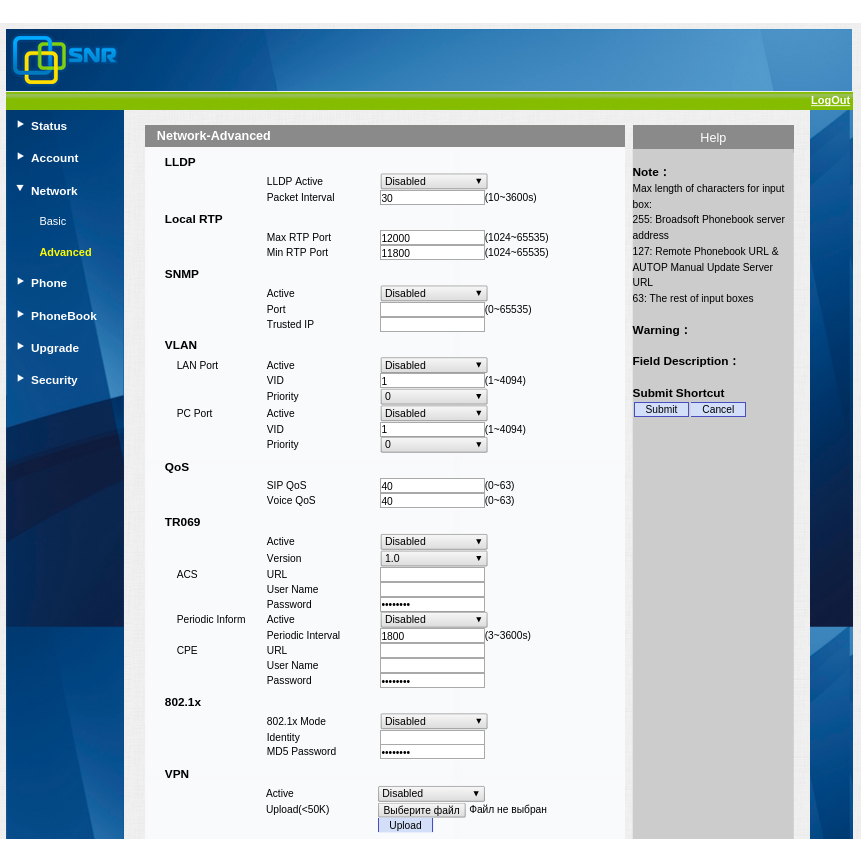The image size is (861, 861).
Task: Open the TR069 Version dropdown
Action: pyautogui.click(x=433, y=558)
